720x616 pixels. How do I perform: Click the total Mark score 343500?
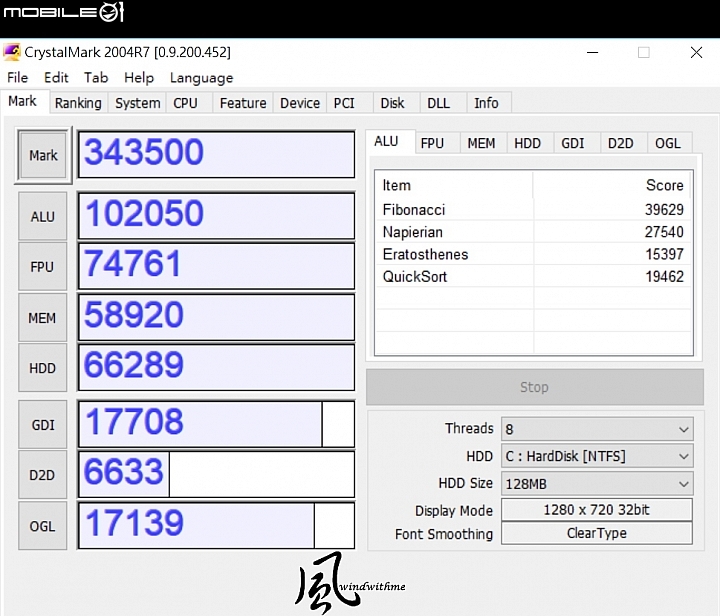tap(216, 155)
